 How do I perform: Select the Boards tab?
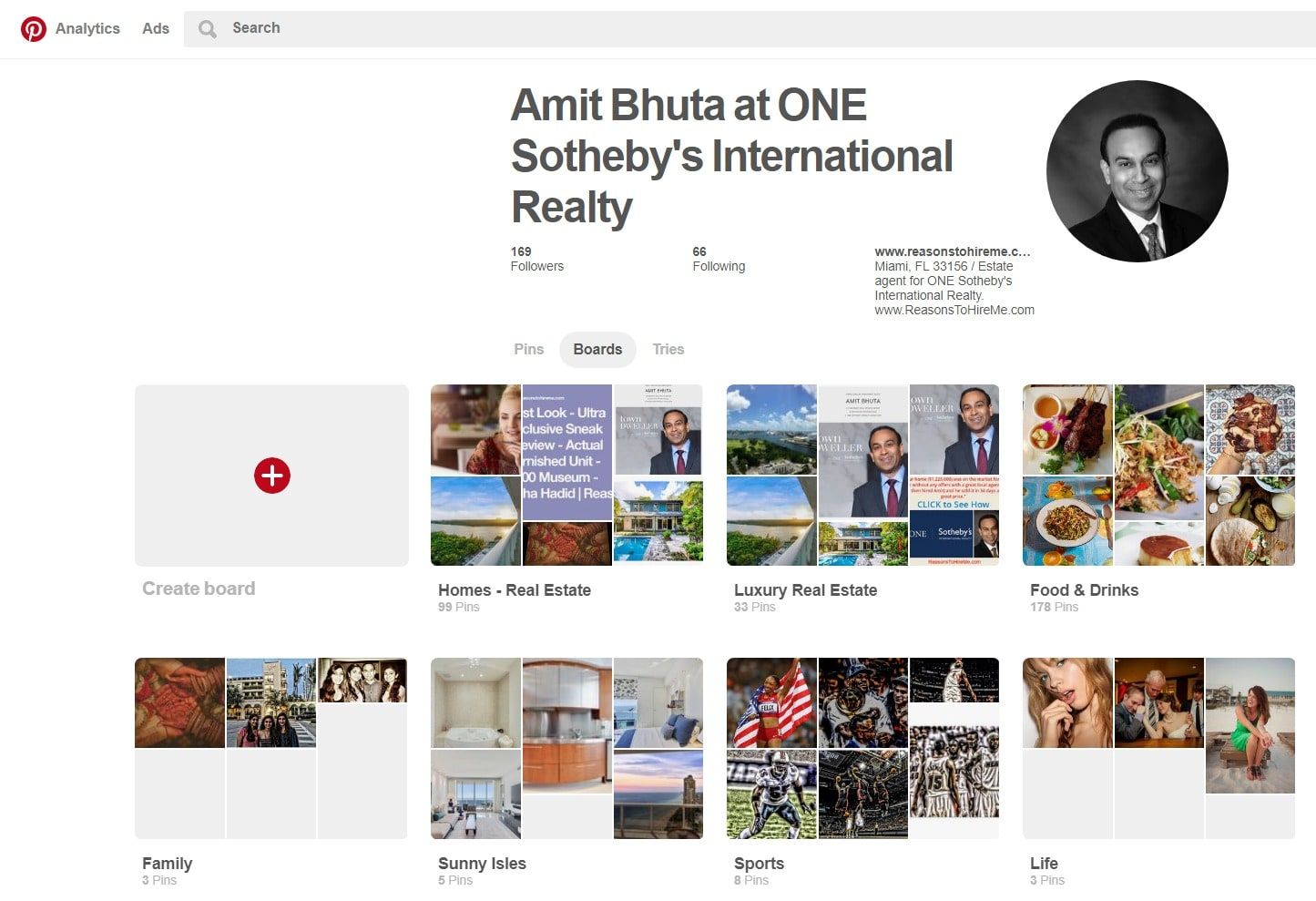[597, 350]
